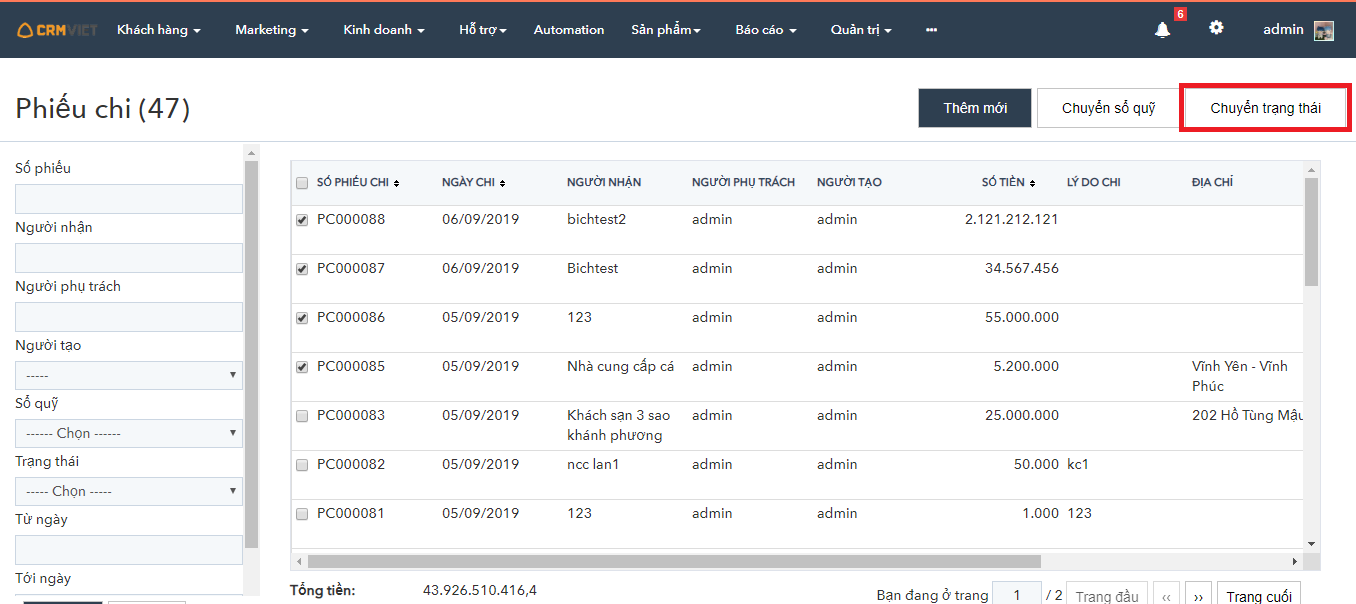Click the Người nhận column header
Image resolution: width=1356 pixels, height=604 pixels.
click(x=604, y=183)
